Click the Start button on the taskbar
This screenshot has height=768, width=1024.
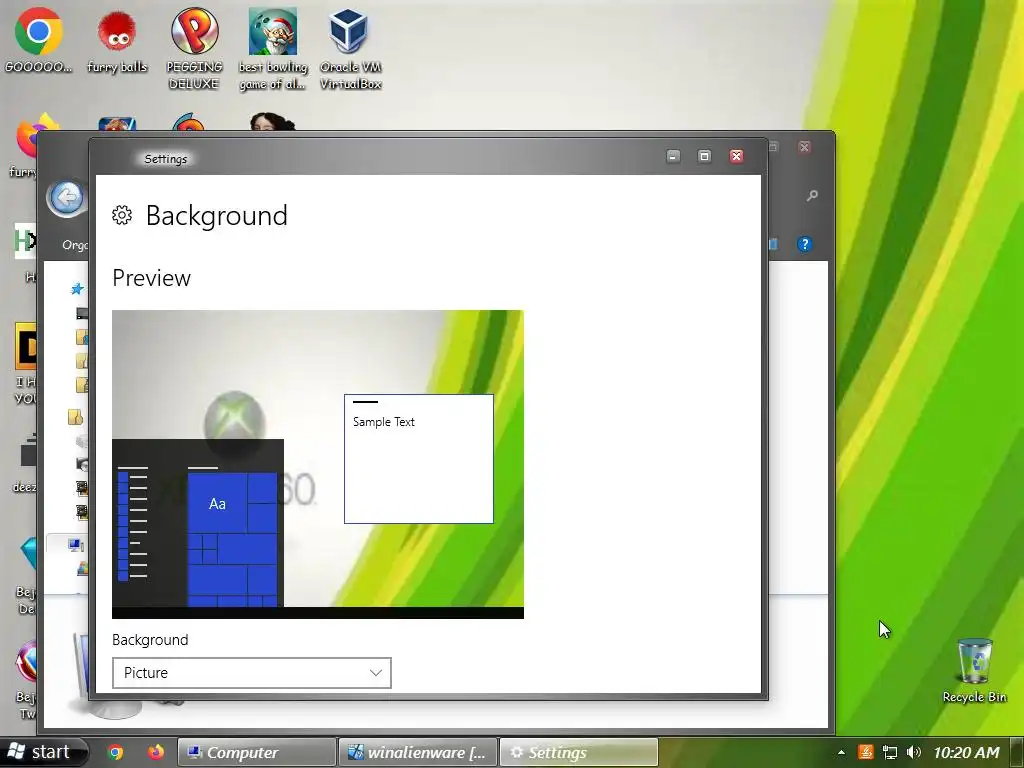[43, 752]
